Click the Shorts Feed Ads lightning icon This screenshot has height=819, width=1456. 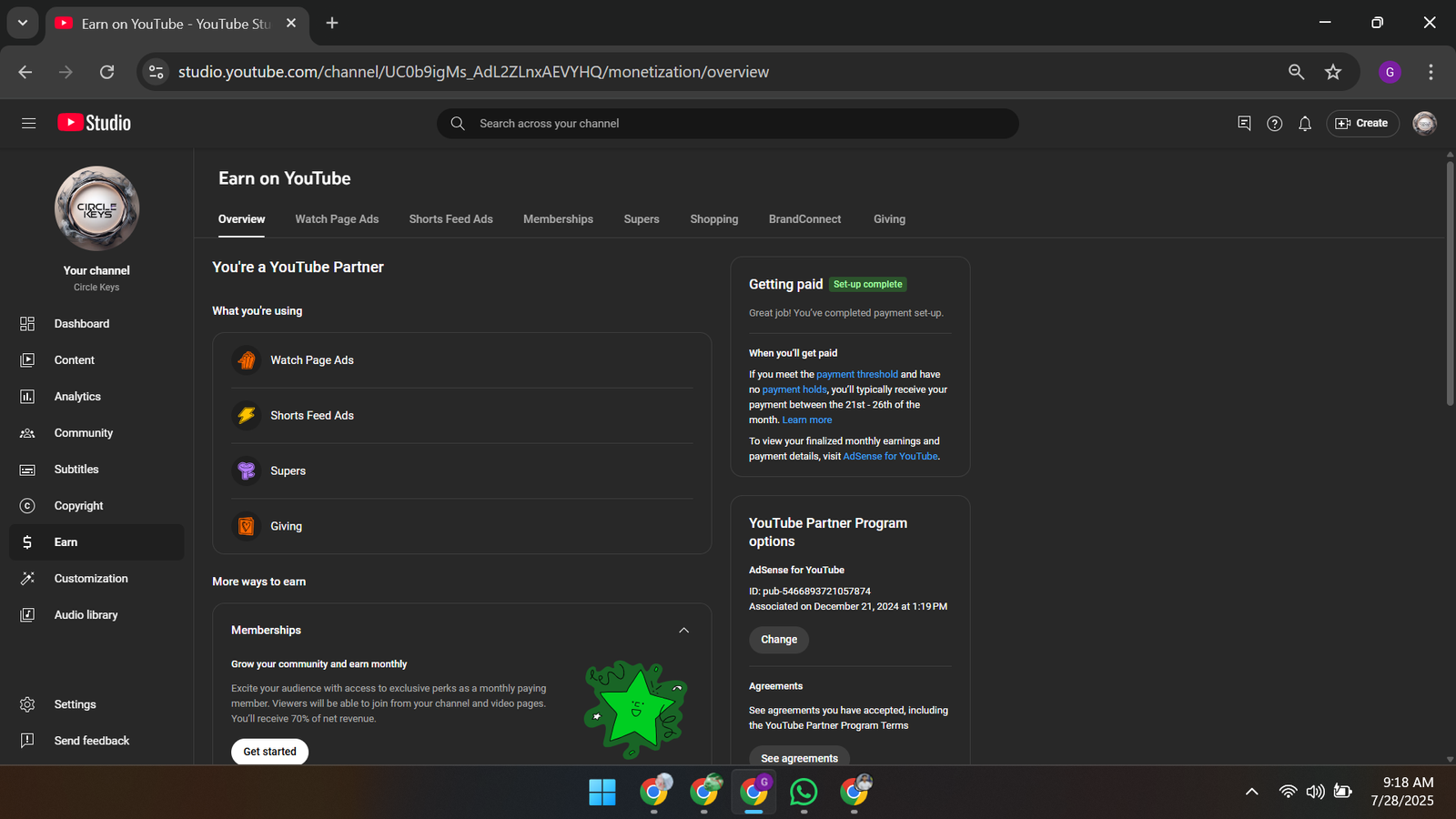pos(246,416)
